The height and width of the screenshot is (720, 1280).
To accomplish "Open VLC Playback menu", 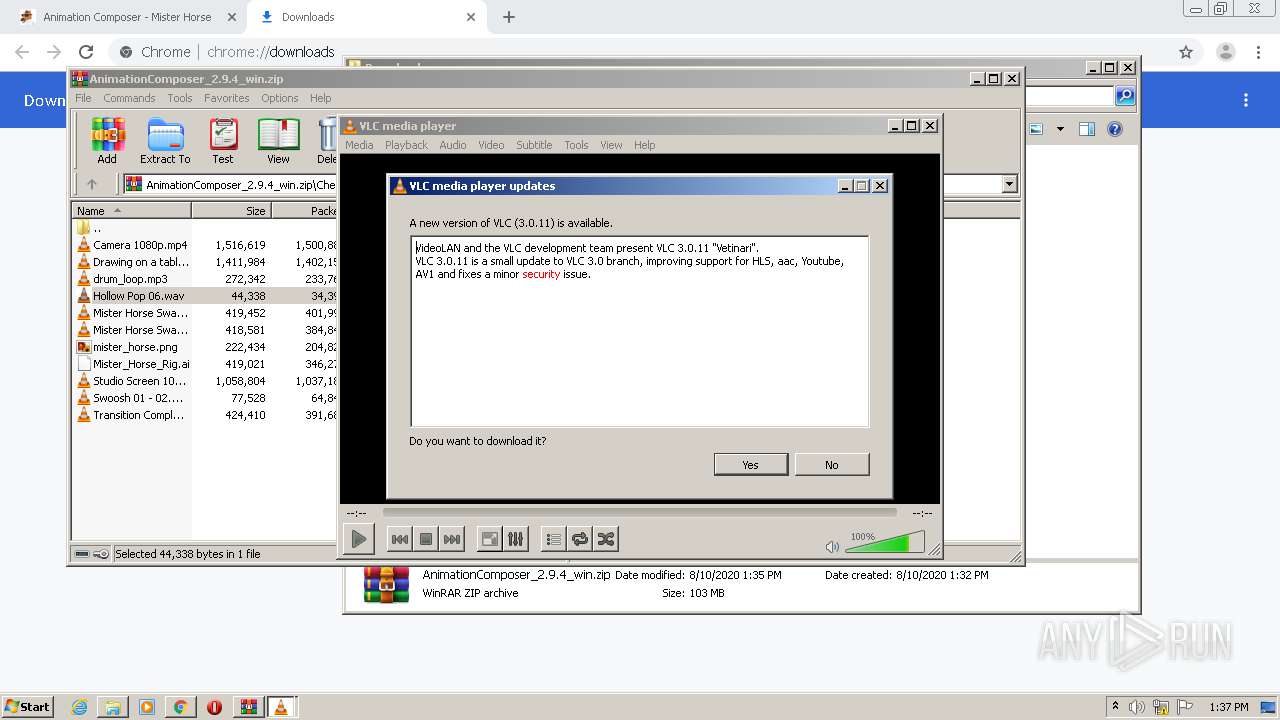I will click(x=406, y=145).
